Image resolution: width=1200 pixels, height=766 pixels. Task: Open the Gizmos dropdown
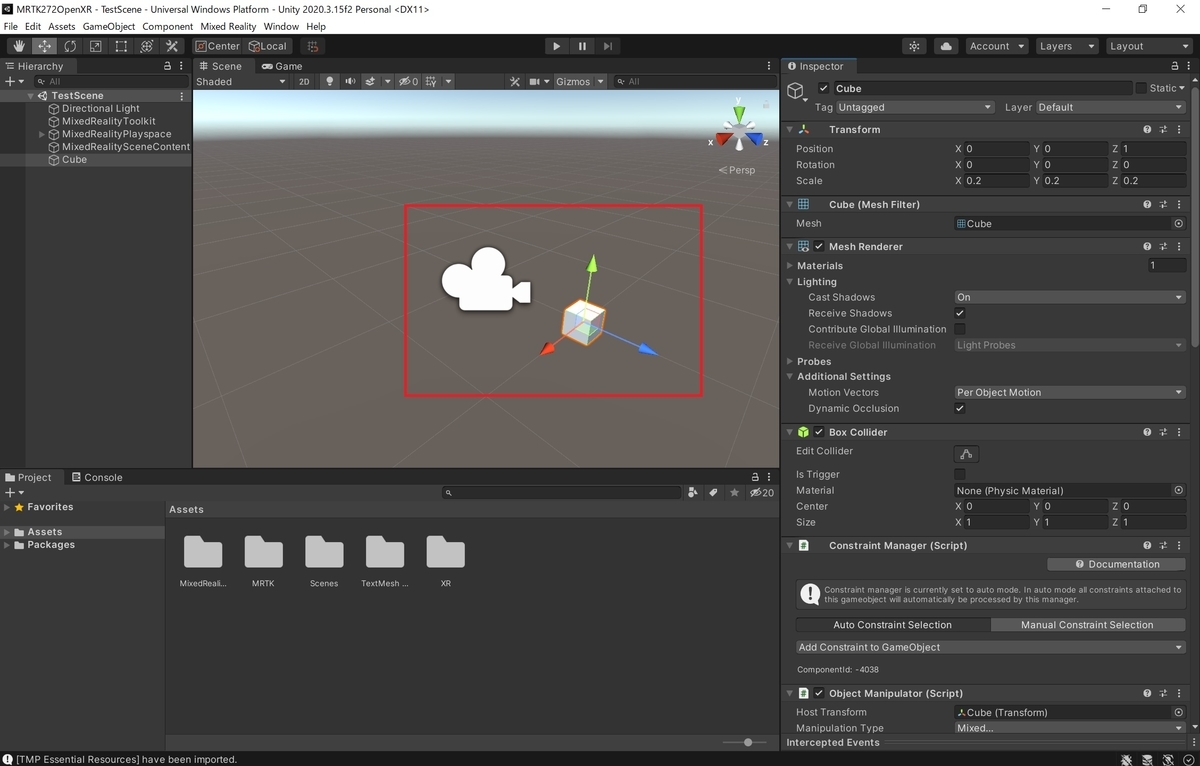coord(580,82)
